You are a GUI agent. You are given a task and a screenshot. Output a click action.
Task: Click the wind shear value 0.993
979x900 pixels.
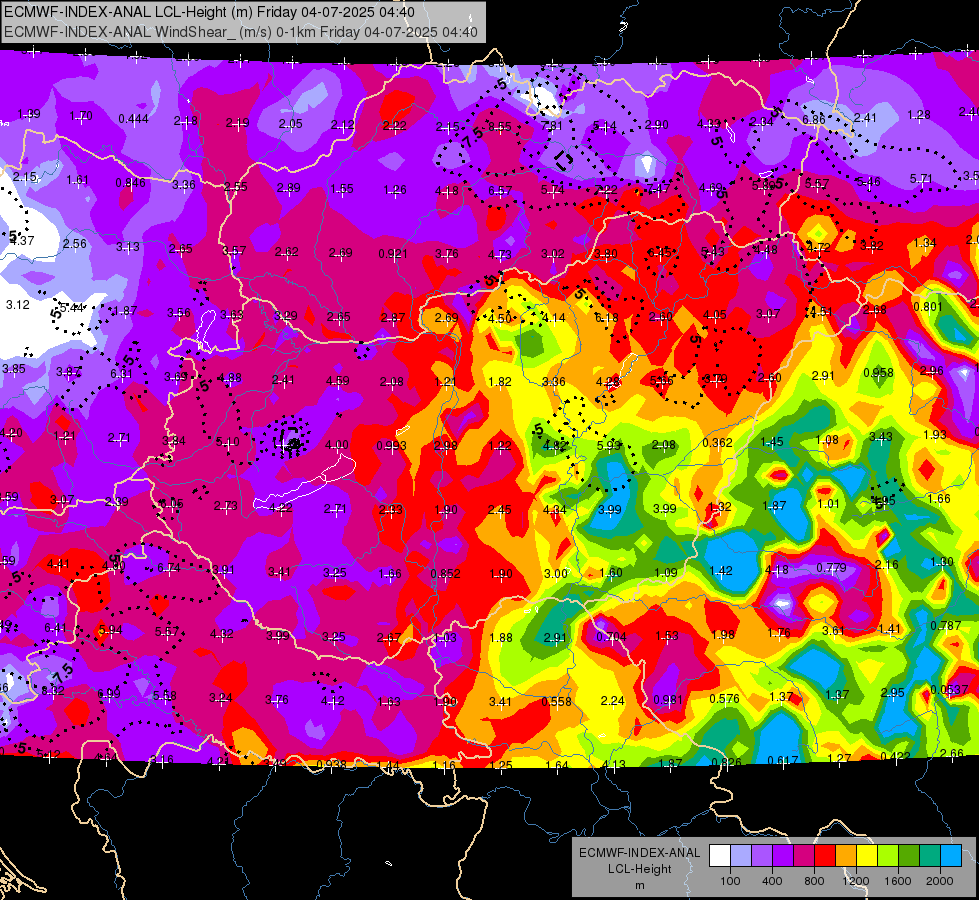[x=391, y=446]
